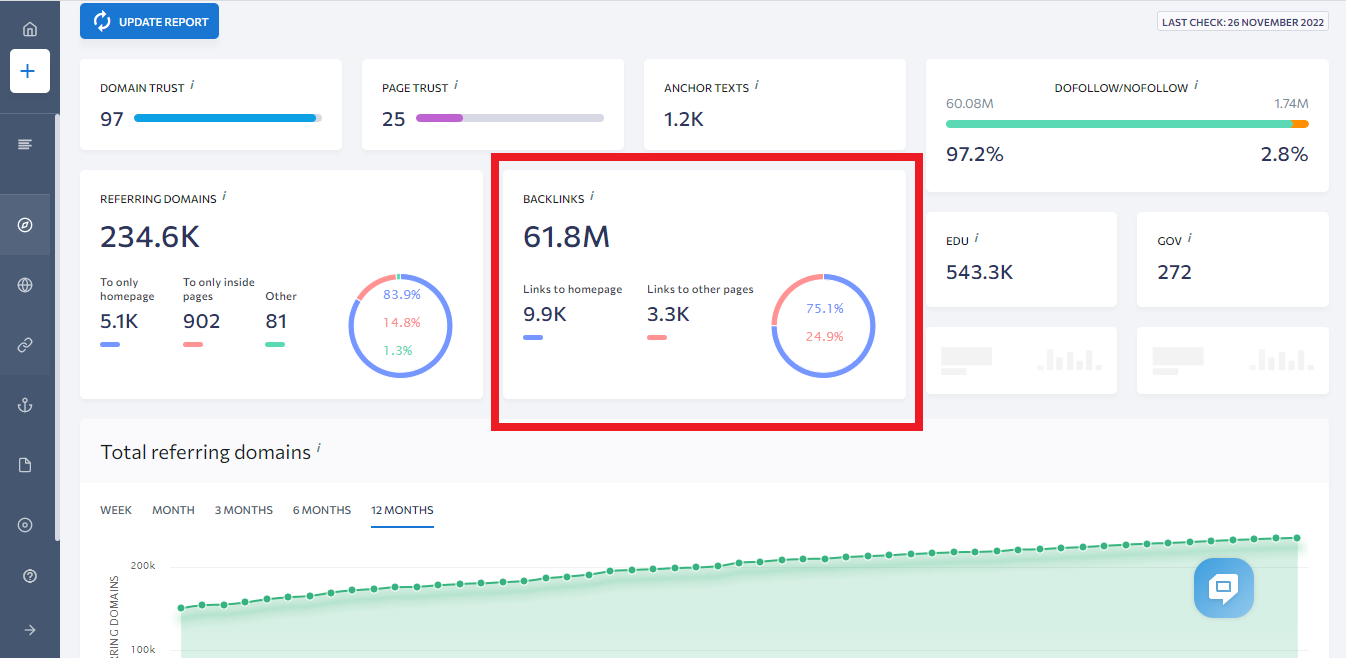This screenshot has width=1346, height=658.
Task: Open the document page icon in sidebar
Action: (26, 465)
